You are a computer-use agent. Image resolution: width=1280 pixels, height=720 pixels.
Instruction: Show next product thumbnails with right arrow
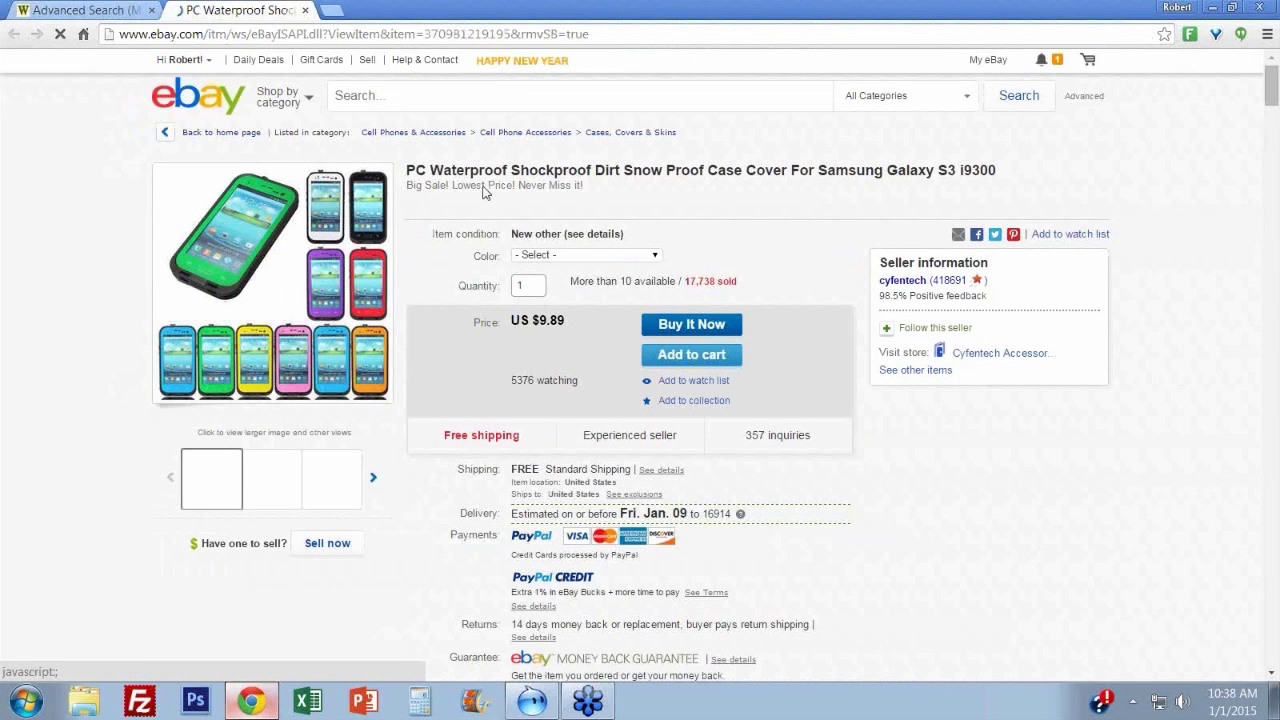[x=373, y=477]
